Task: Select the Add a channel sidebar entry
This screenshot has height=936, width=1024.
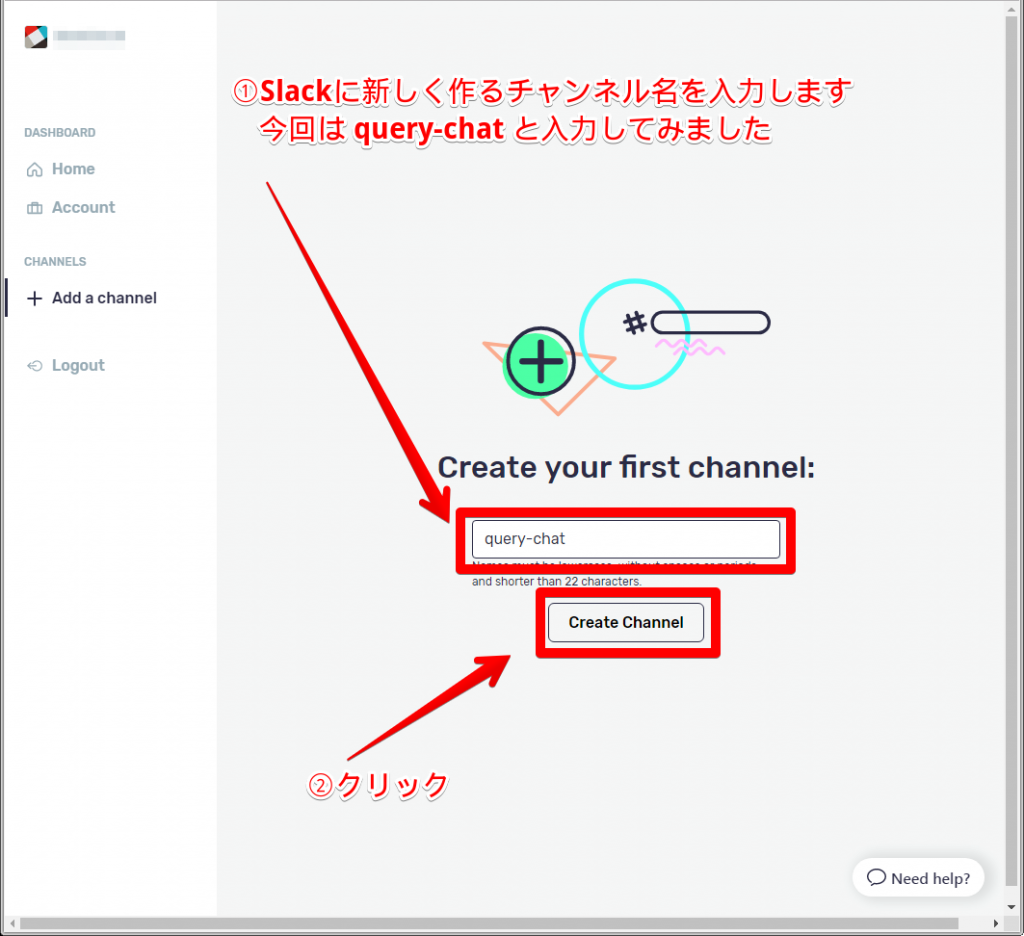Action: click(x=104, y=298)
